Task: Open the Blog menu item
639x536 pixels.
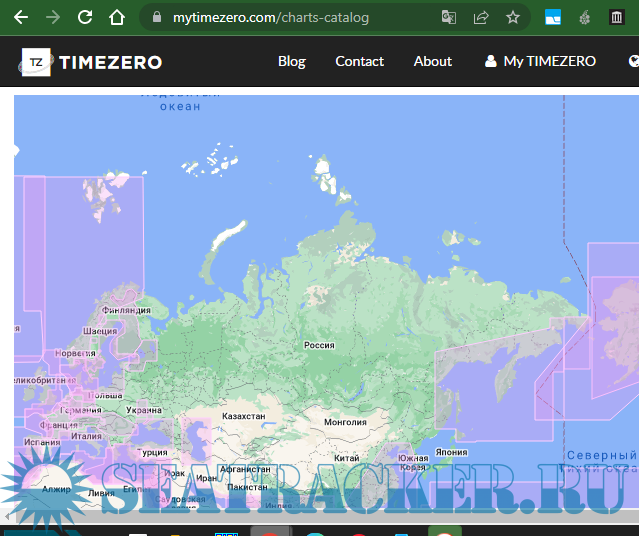Action: 292,61
